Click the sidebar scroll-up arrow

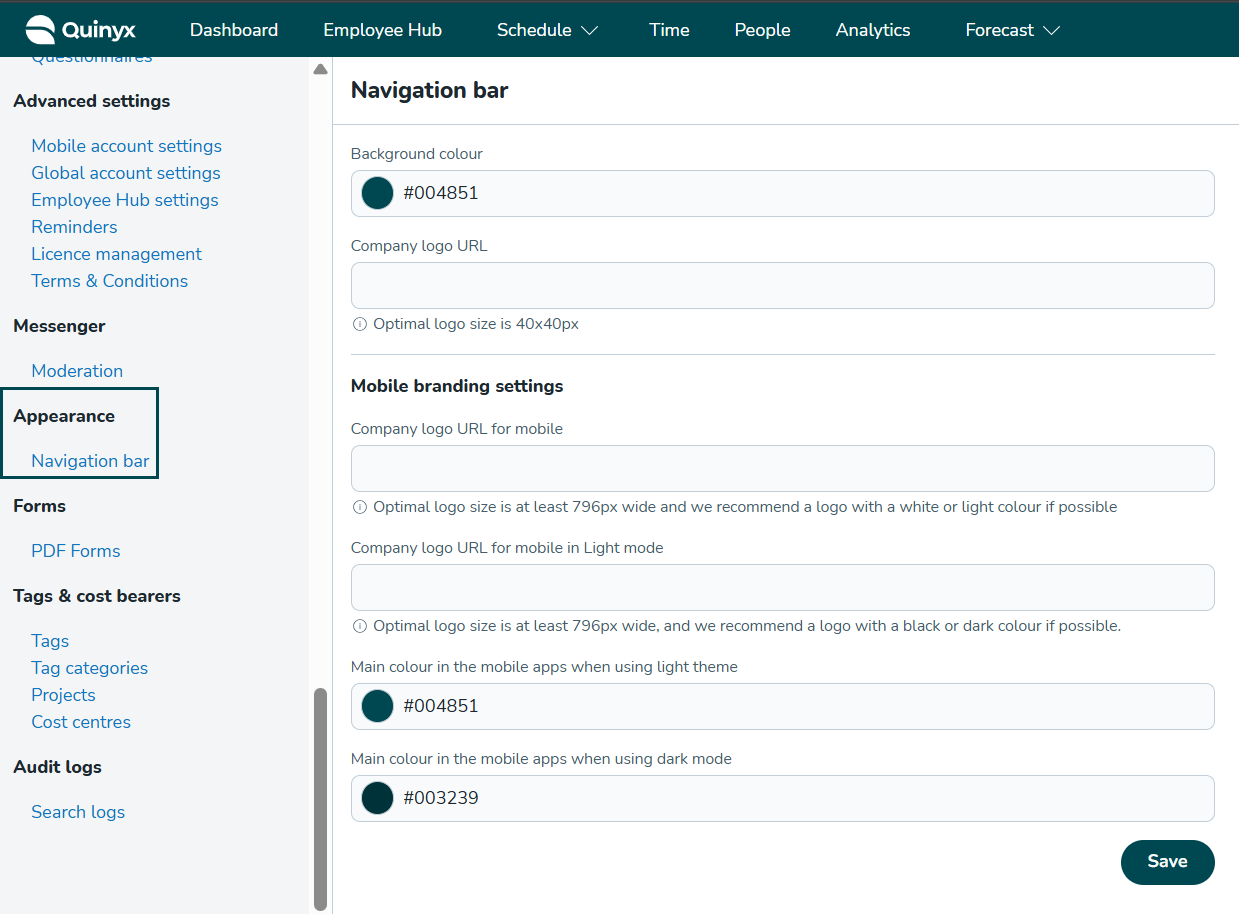320,70
